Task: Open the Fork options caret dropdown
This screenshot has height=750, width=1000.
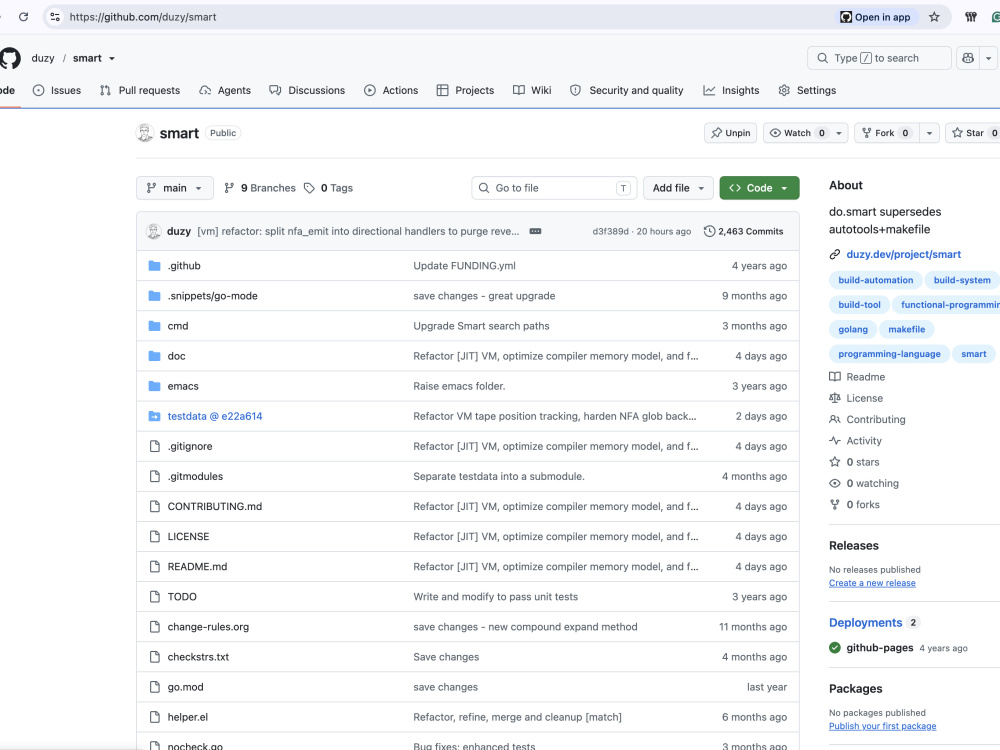Action: click(929, 133)
